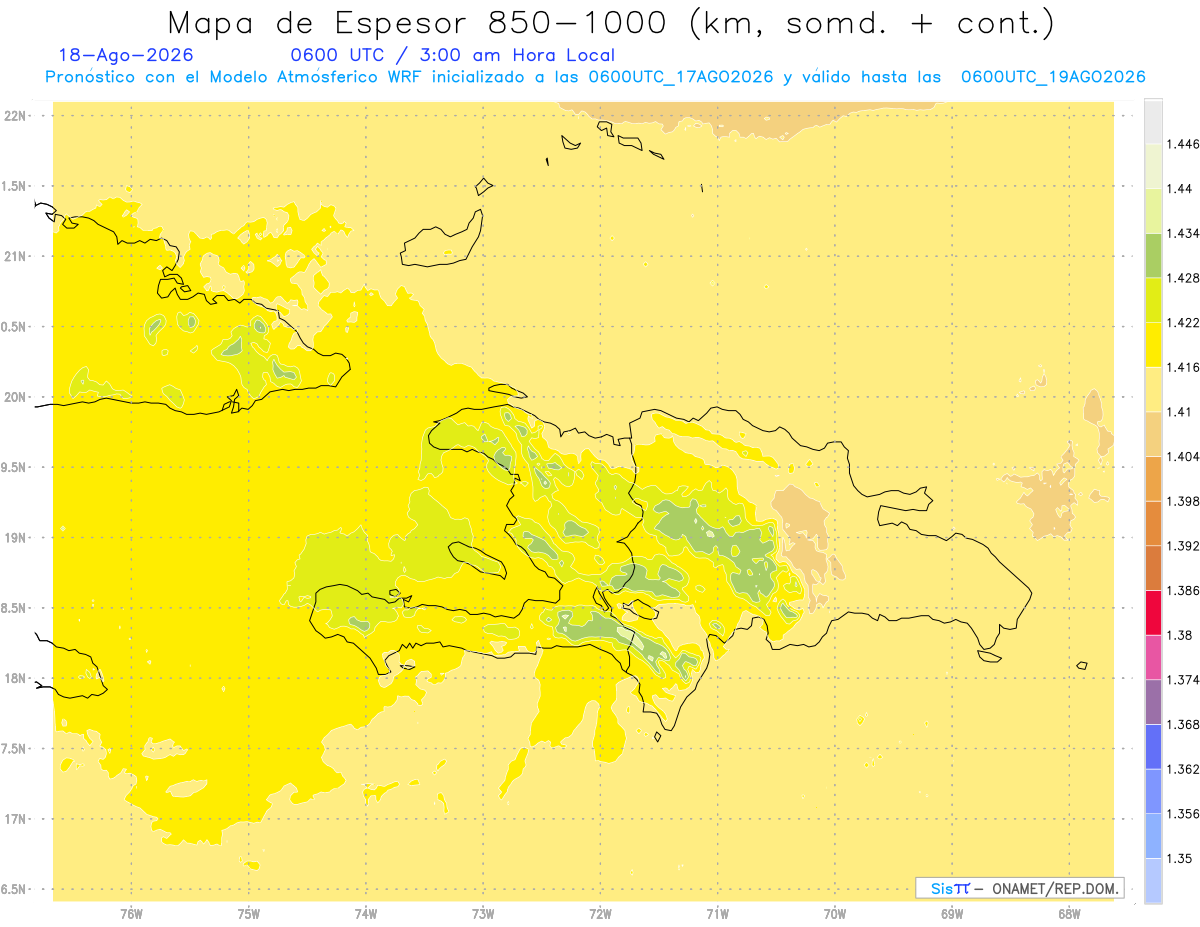Click the colorbar value 1.362
Image resolution: width=1200 pixels, height=927 pixels.
1183,769
